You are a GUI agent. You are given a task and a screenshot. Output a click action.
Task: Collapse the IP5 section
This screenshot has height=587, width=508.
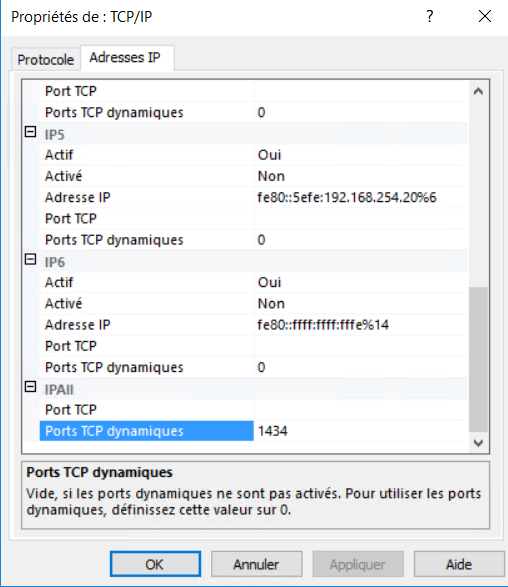[x=30, y=132]
